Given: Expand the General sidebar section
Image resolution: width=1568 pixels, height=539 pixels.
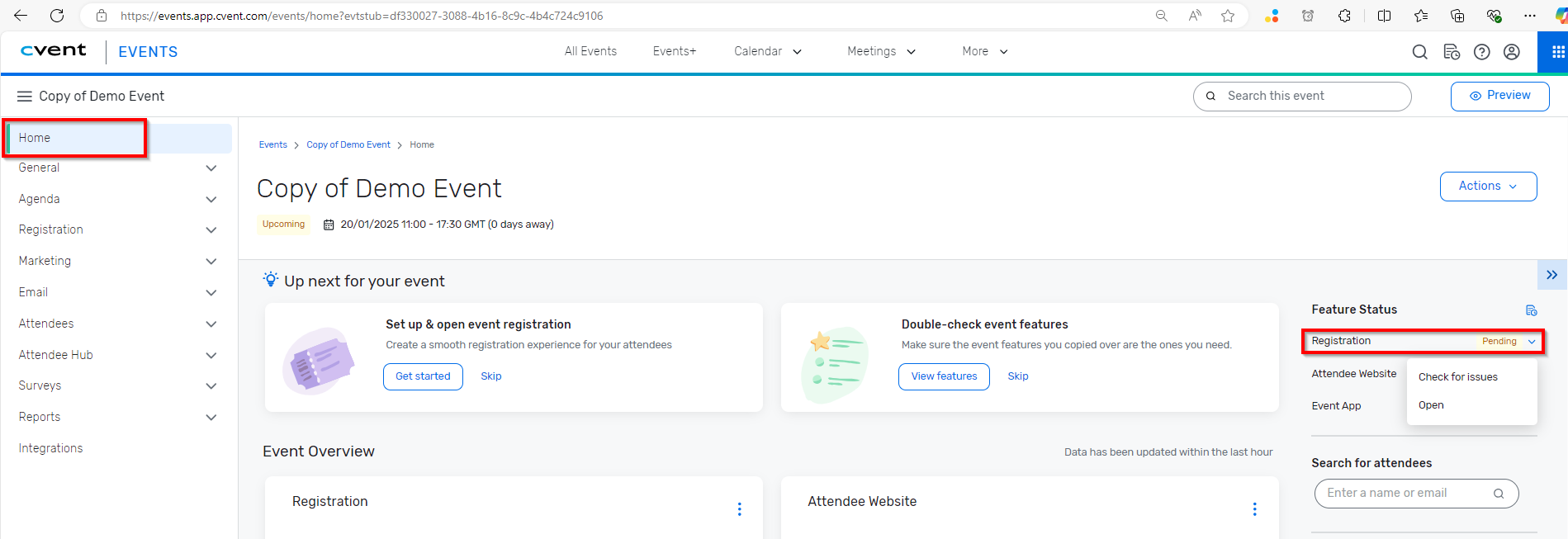Looking at the screenshot, I should pos(211,168).
